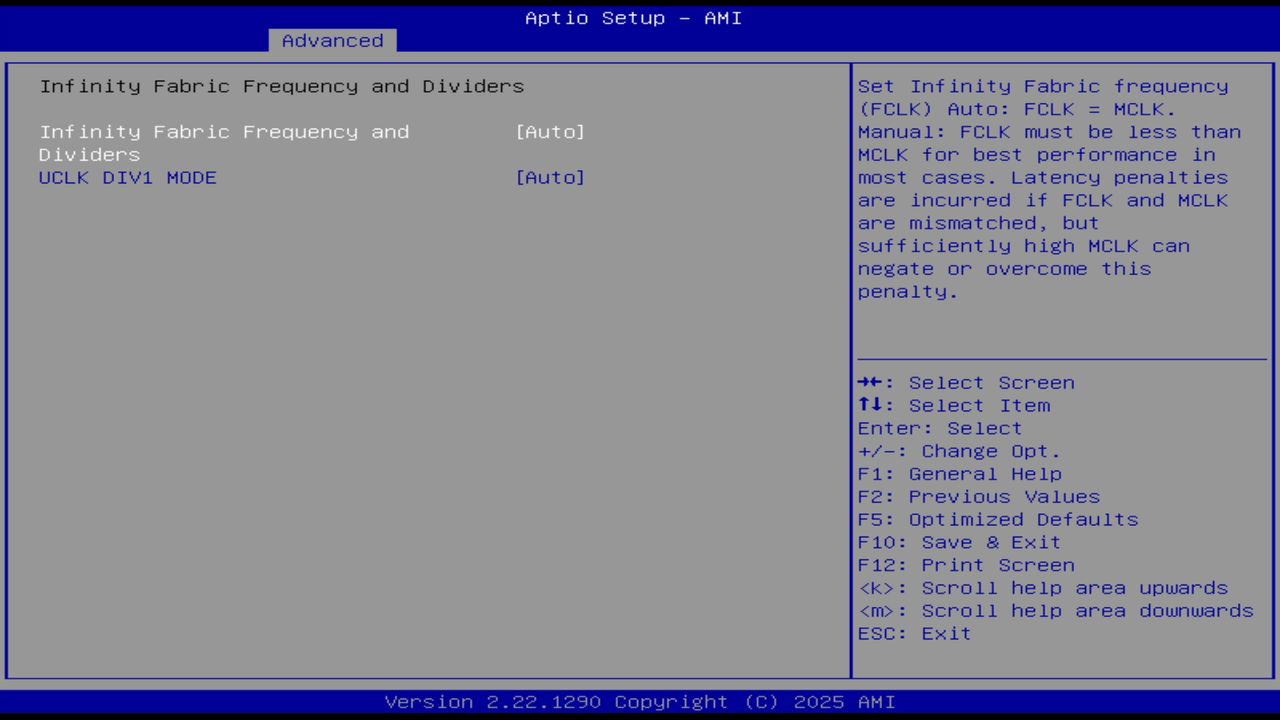The height and width of the screenshot is (720, 1280).
Task: Click ESC: Exit entry
Action: coord(914,633)
